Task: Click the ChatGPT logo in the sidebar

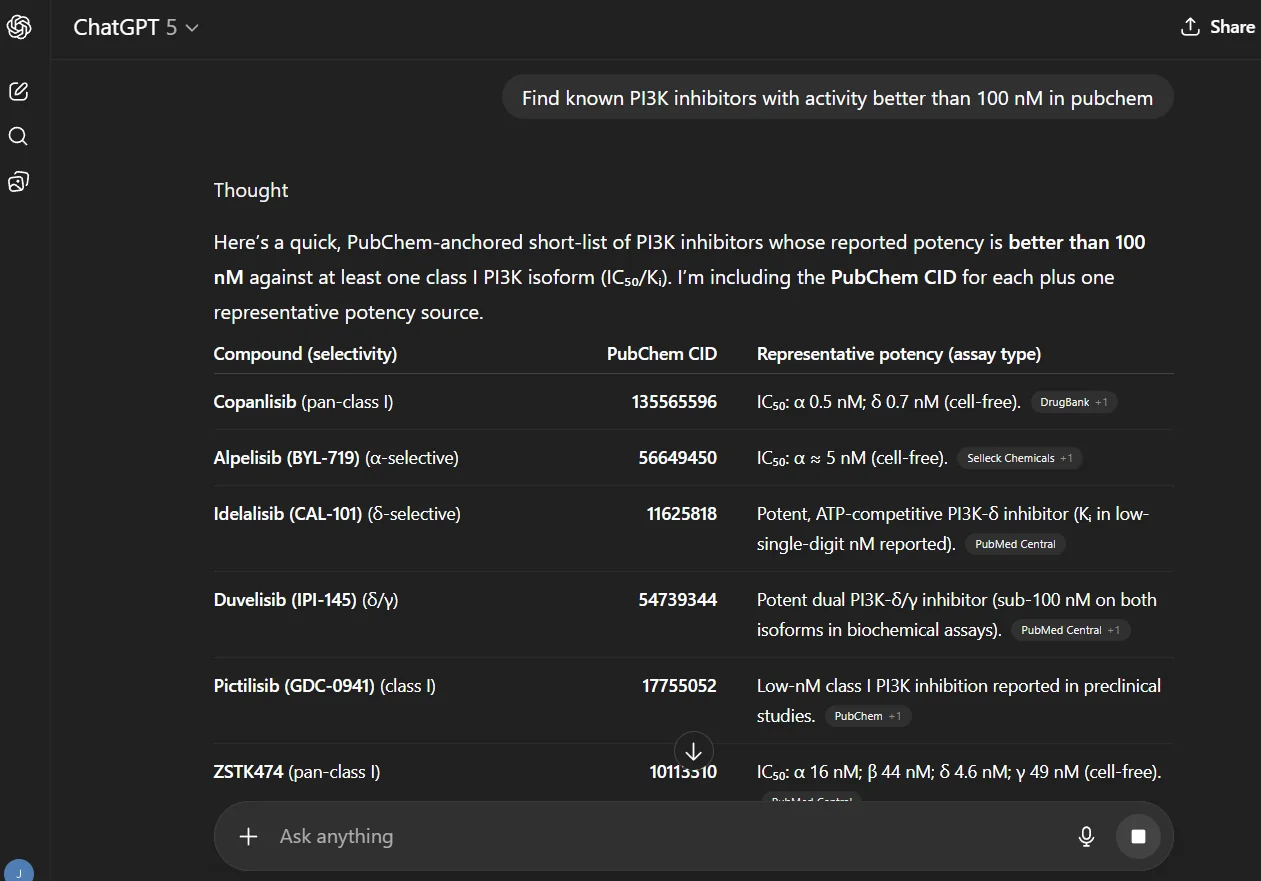Action: point(20,27)
